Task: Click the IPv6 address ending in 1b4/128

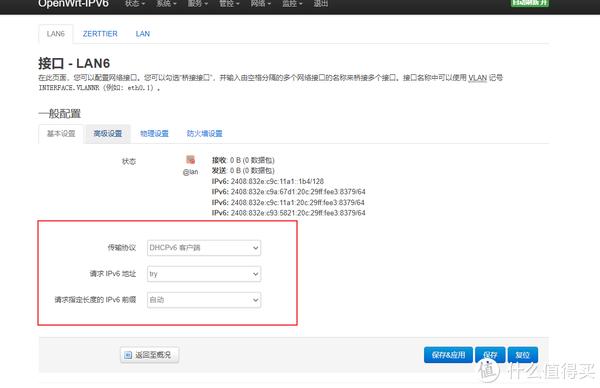Action: coord(277,181)
